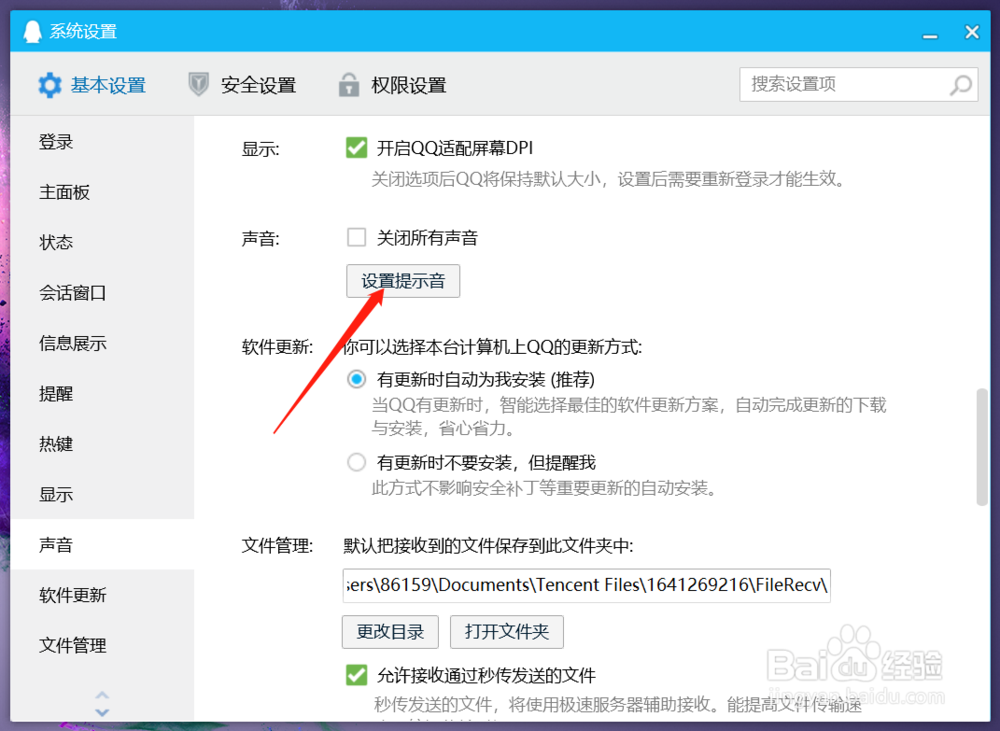Switch to 安全设置 tab

pyautogui.click(x=242, y=85)
